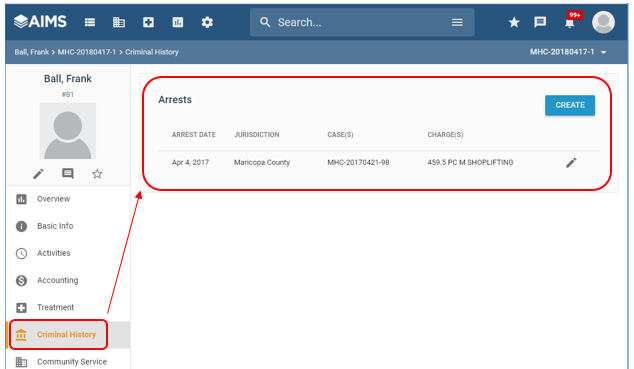Open favorites star in top bar

pos(514,22)
